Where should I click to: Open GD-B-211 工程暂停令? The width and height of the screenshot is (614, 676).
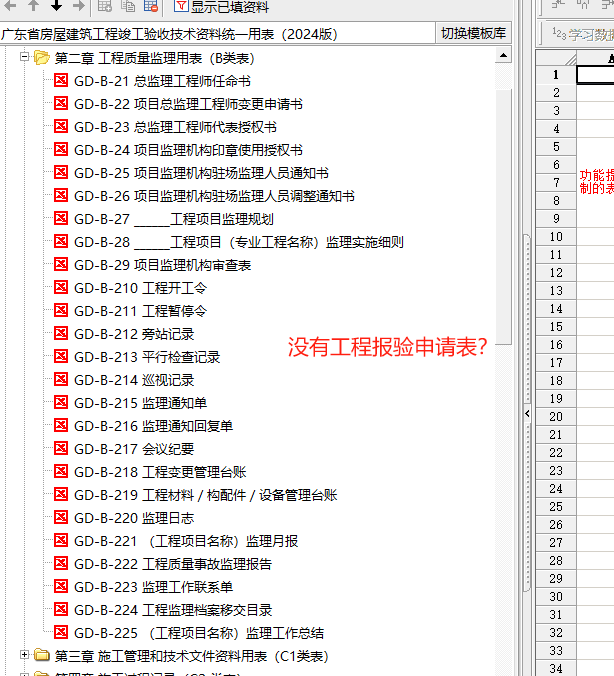tap(140, 311)
